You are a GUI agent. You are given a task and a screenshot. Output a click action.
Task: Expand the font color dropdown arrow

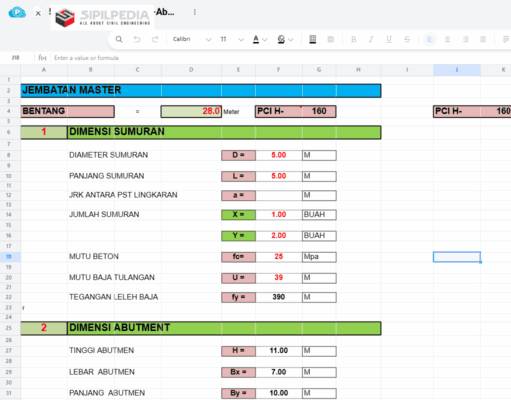pos(265,40)
